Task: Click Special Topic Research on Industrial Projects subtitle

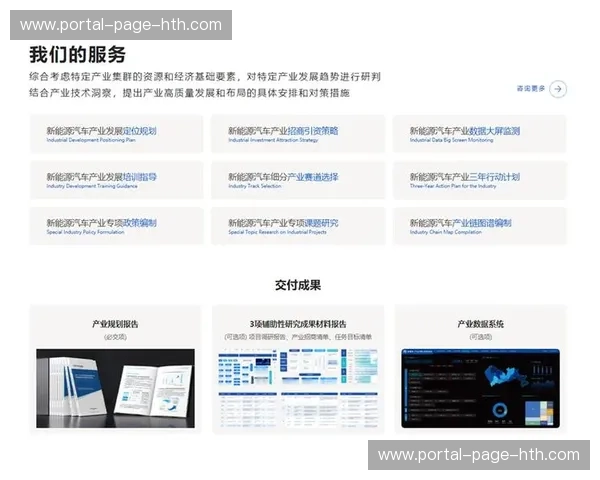Action: [277, 232]
